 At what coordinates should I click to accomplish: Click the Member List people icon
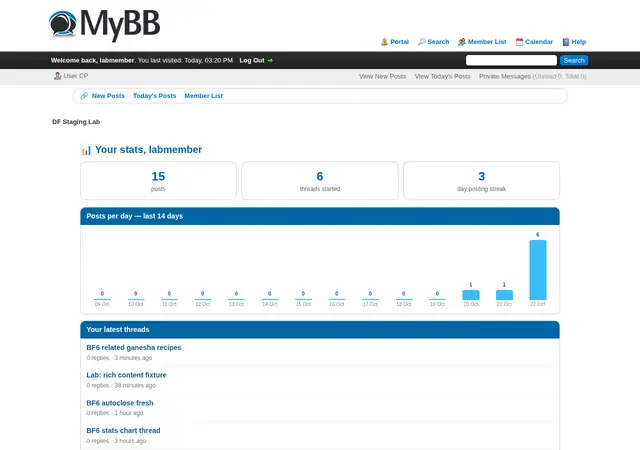point(462,42)
